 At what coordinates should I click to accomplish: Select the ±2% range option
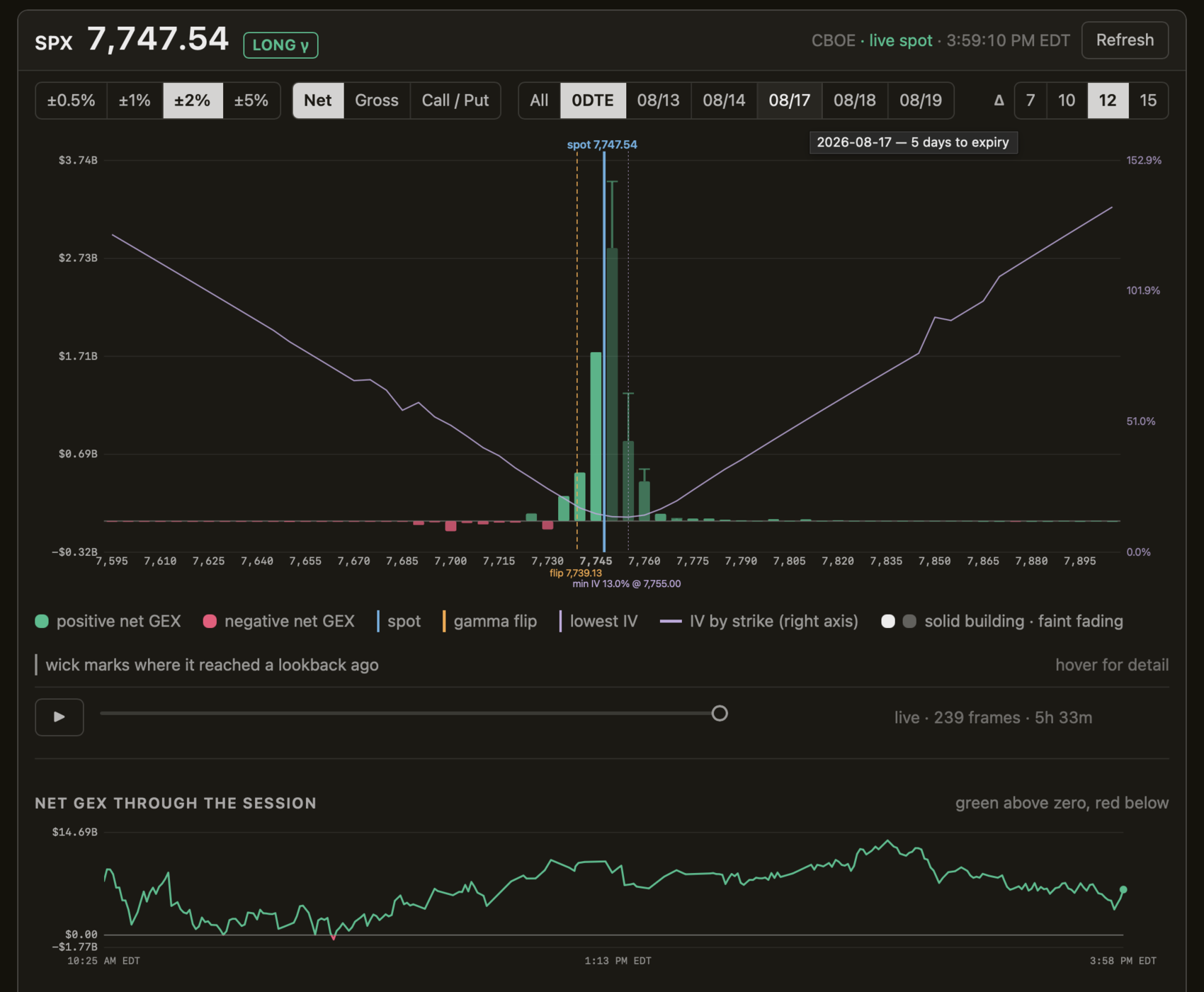point(193,101)
